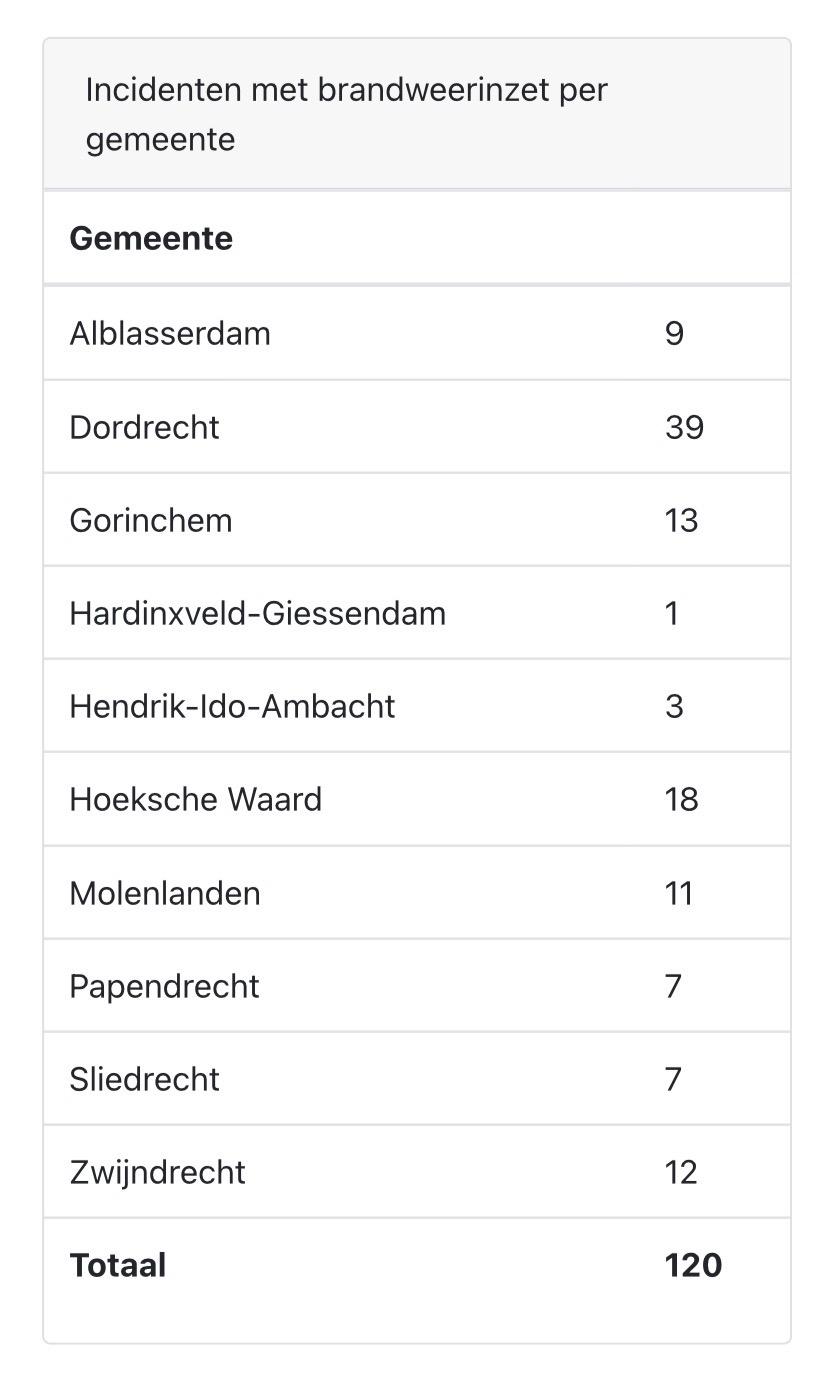
Task: Select the Alblasserdam row name
Action: tap(170, 333)
